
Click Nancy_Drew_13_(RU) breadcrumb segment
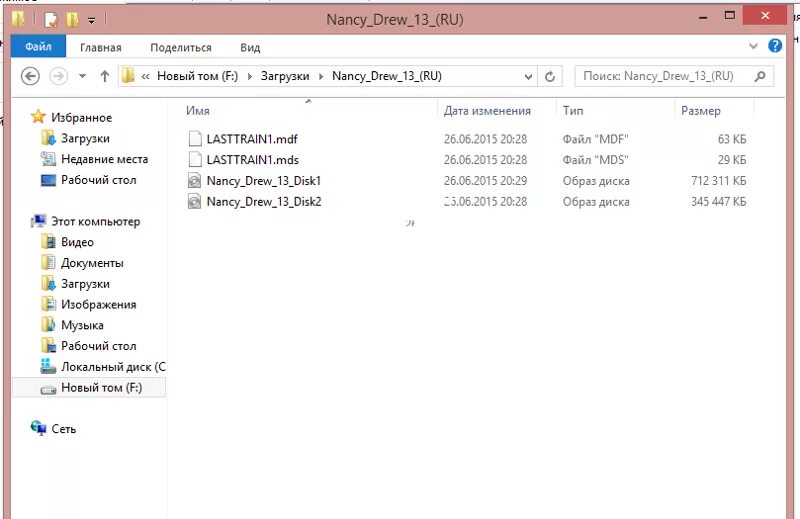point(387,76)
